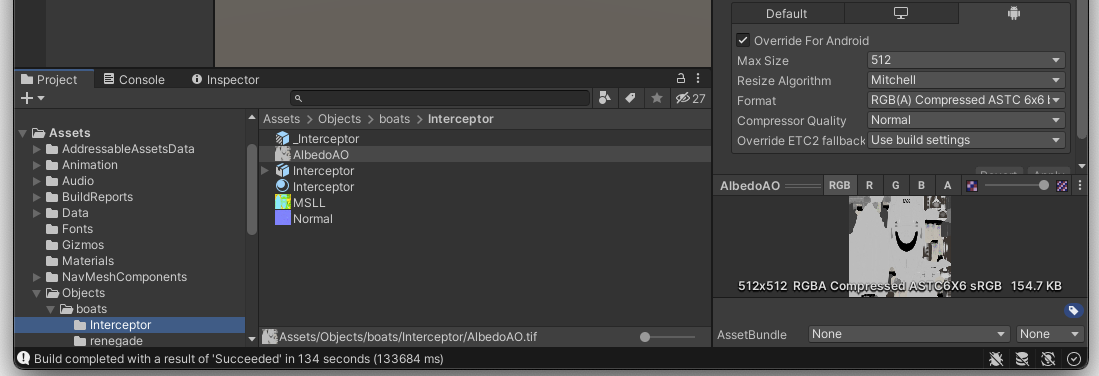The width and height of the screenshot is (1099, 376).
Task: Click the Project panel lock icon
Action: pos(681,78)
